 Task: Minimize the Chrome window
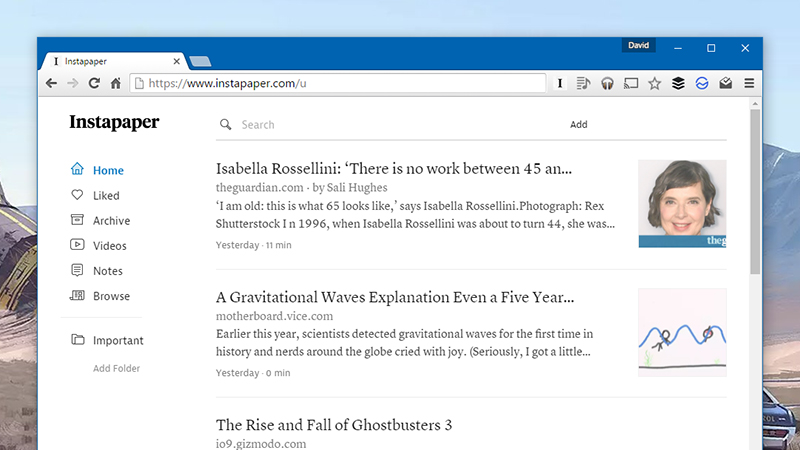(678, 48)
